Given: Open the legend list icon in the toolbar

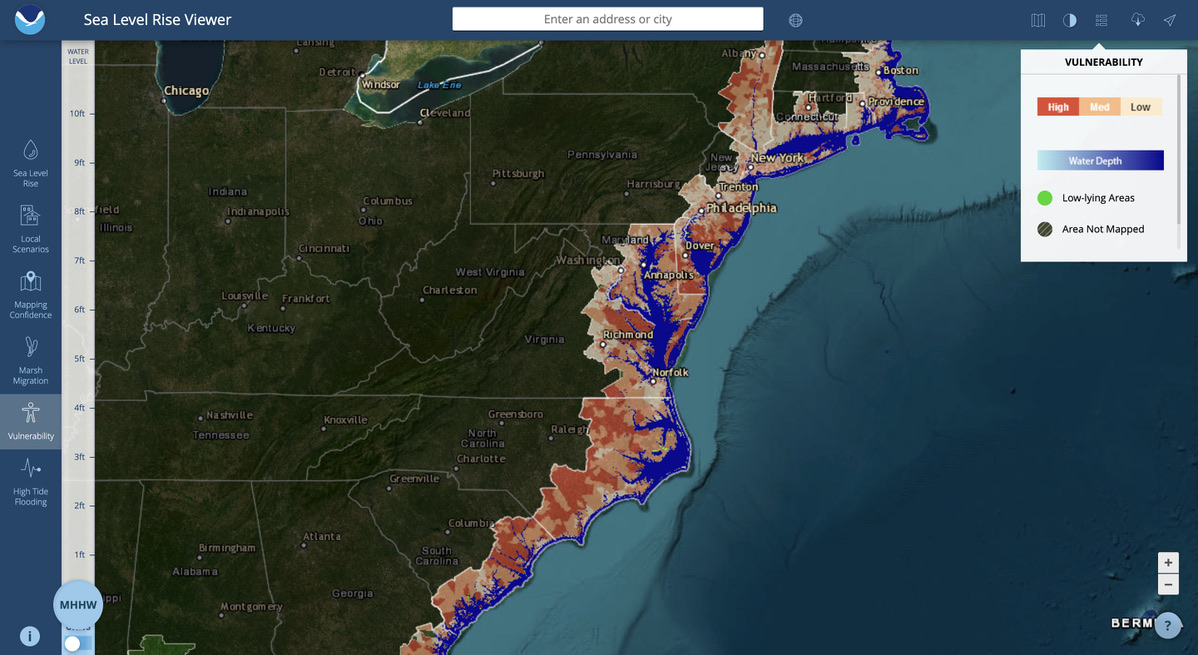Looking at the screenshot, I should click(1101, 20).
